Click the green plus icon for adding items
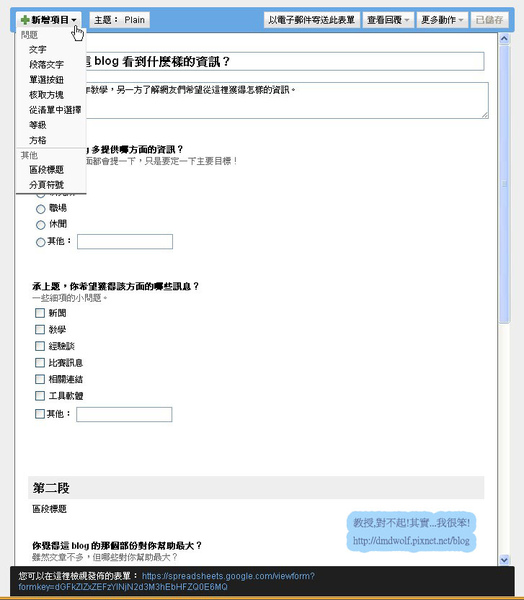Screen dimensions: 524x600 coord(25,20)
